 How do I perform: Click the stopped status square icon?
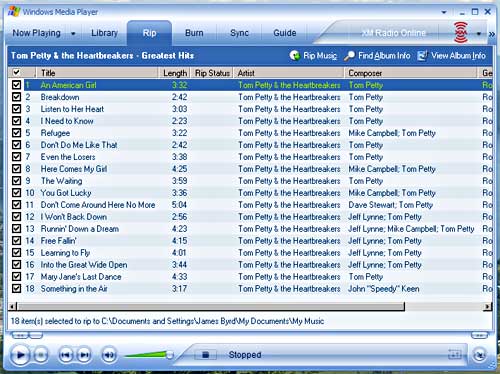click(205, 355)
